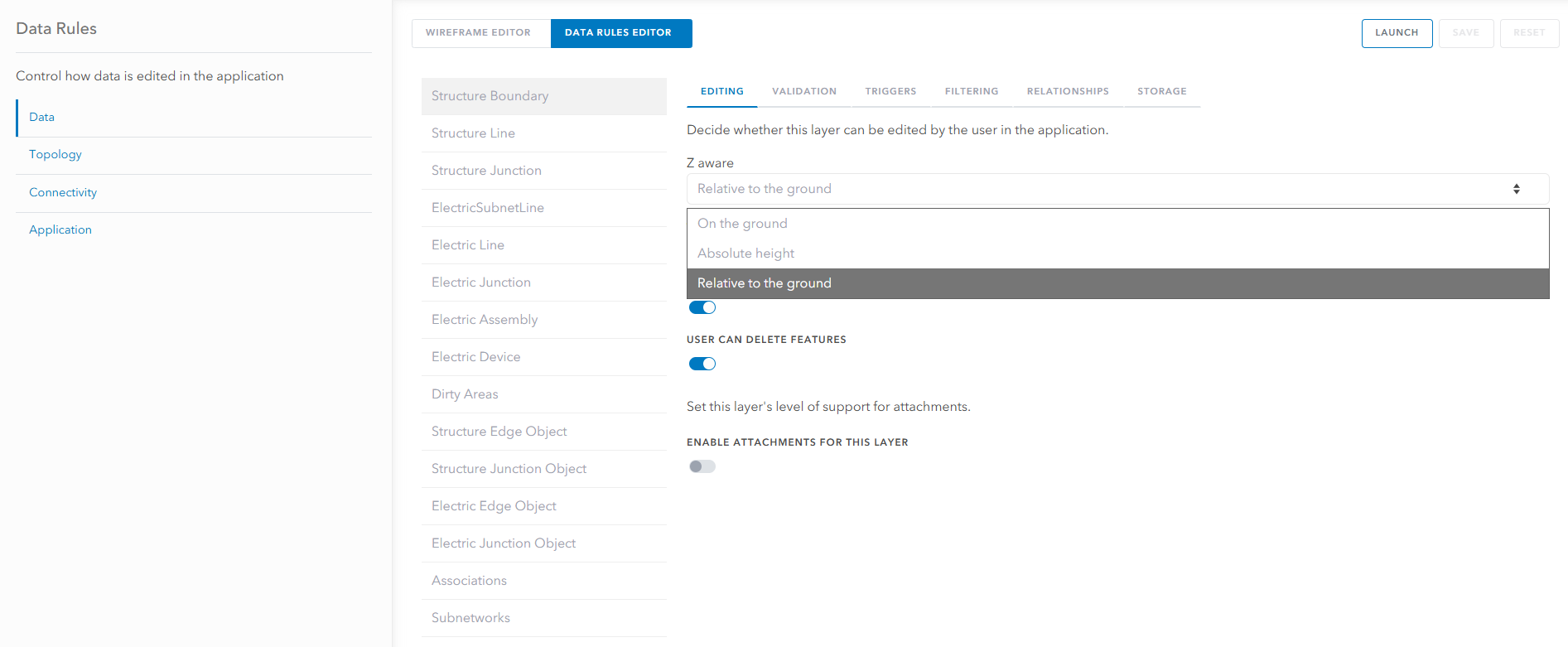Switch to the Validation tab
Viewport: 1568px width, 647px height.
pyautogui.click(x=803, y=91)
